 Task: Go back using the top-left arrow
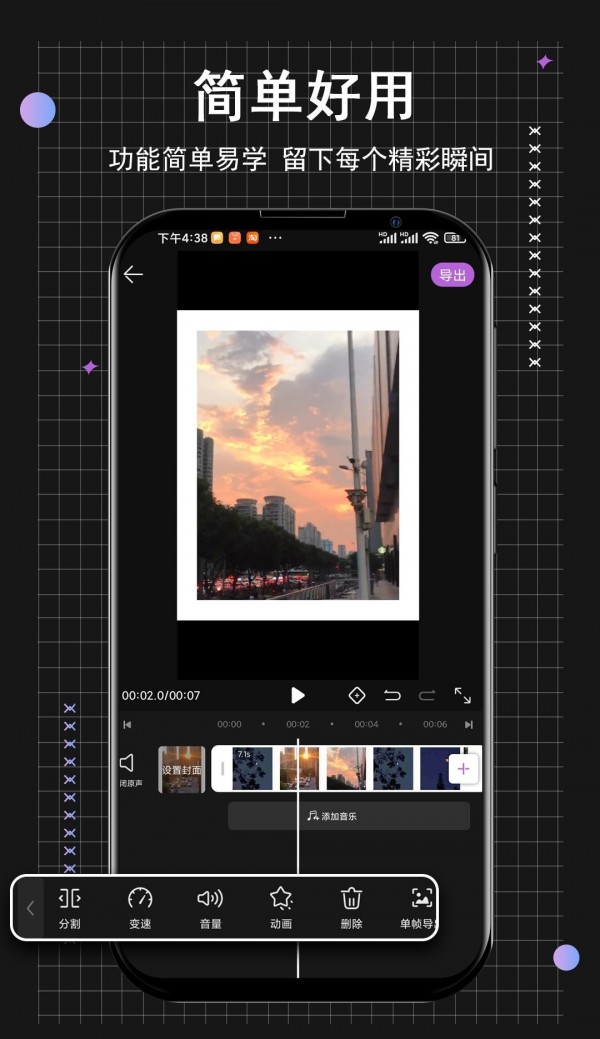click(133, 275)
